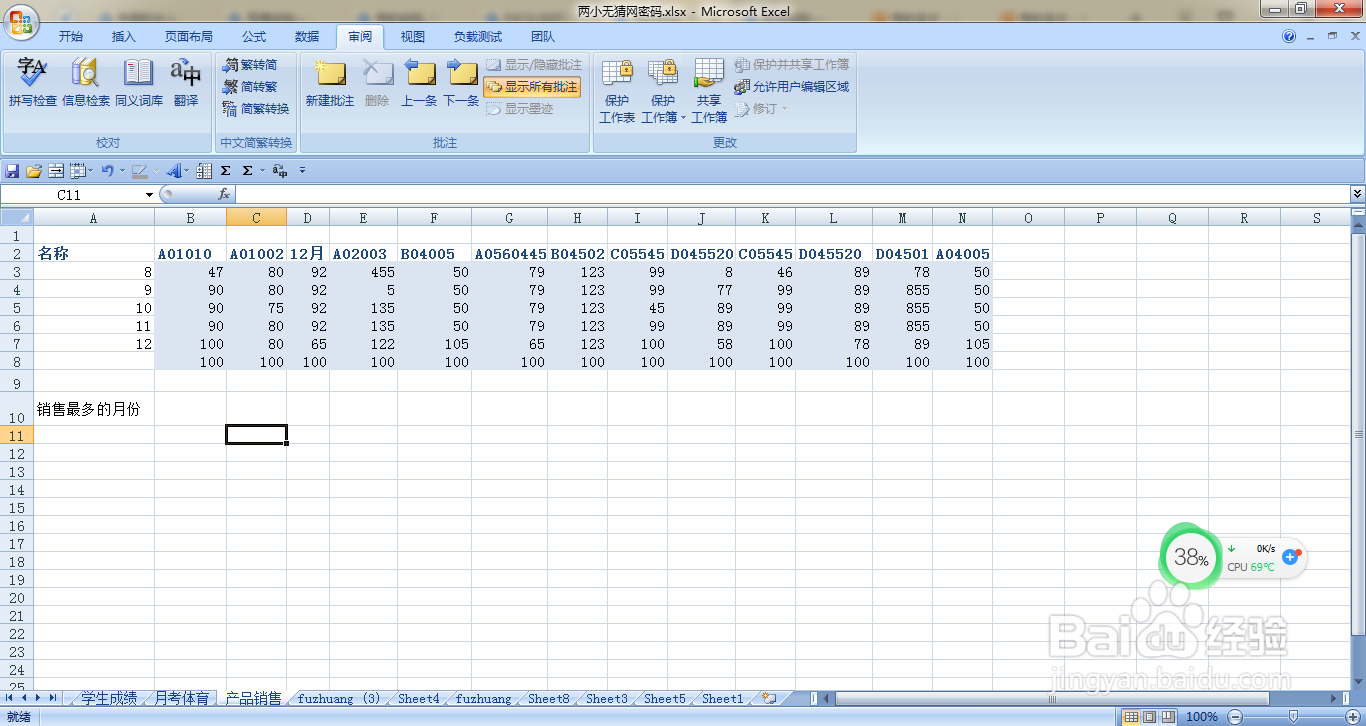Open the 团队 Team ribbon tab

point(543,37)
